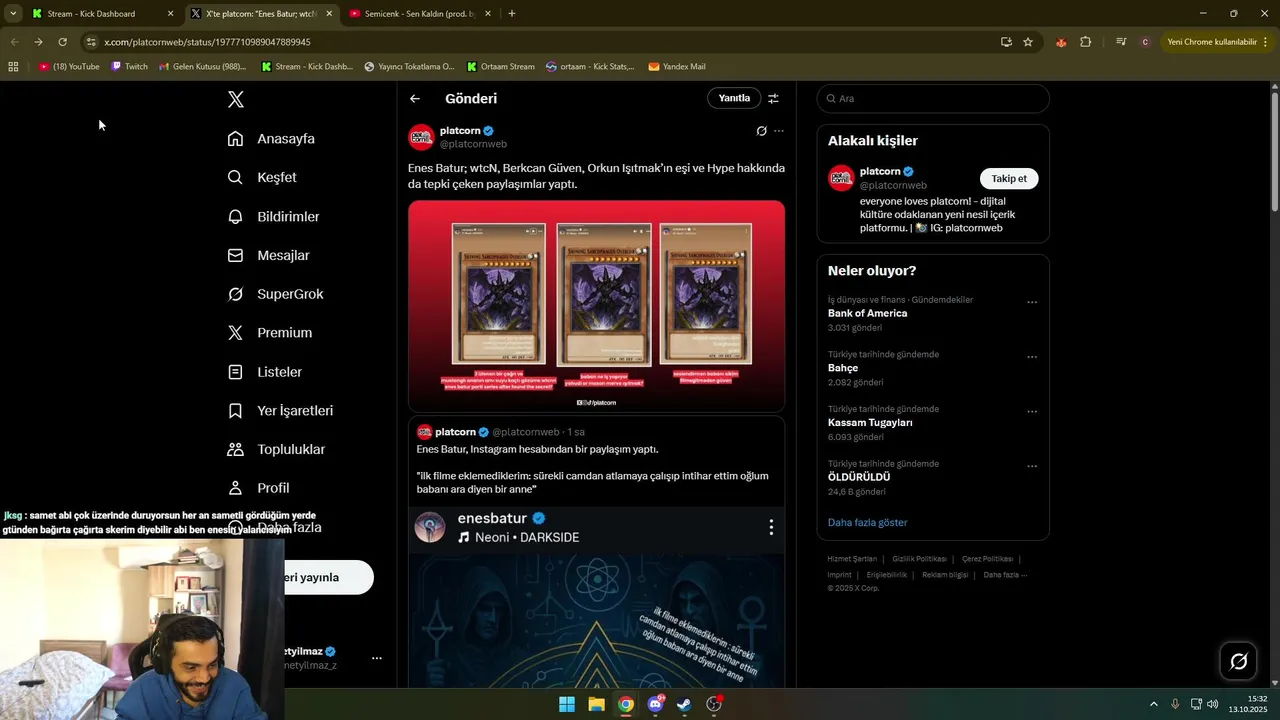
Task: Bookmark page with star icon
Action: (x=1028, y=42)
